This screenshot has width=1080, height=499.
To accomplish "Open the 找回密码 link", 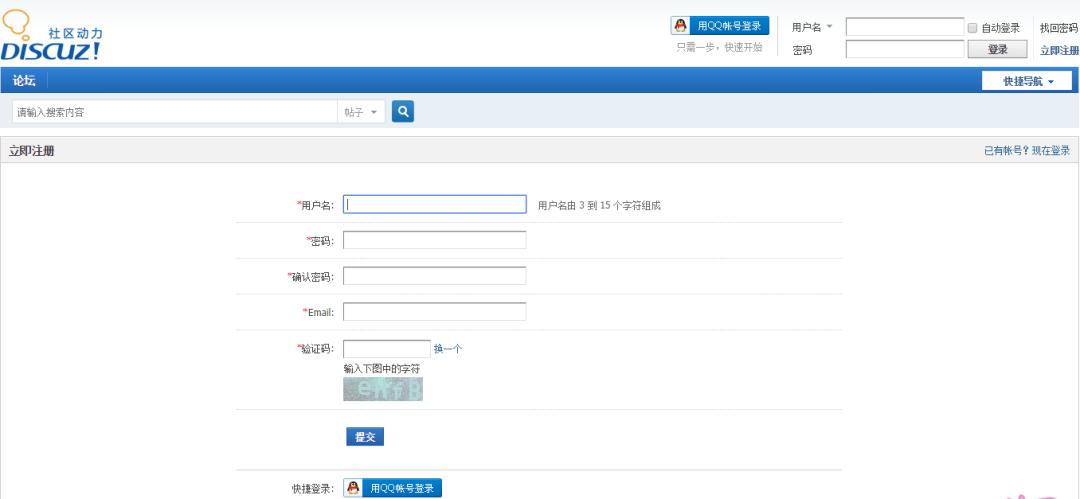I will (x=1059, y=28).
